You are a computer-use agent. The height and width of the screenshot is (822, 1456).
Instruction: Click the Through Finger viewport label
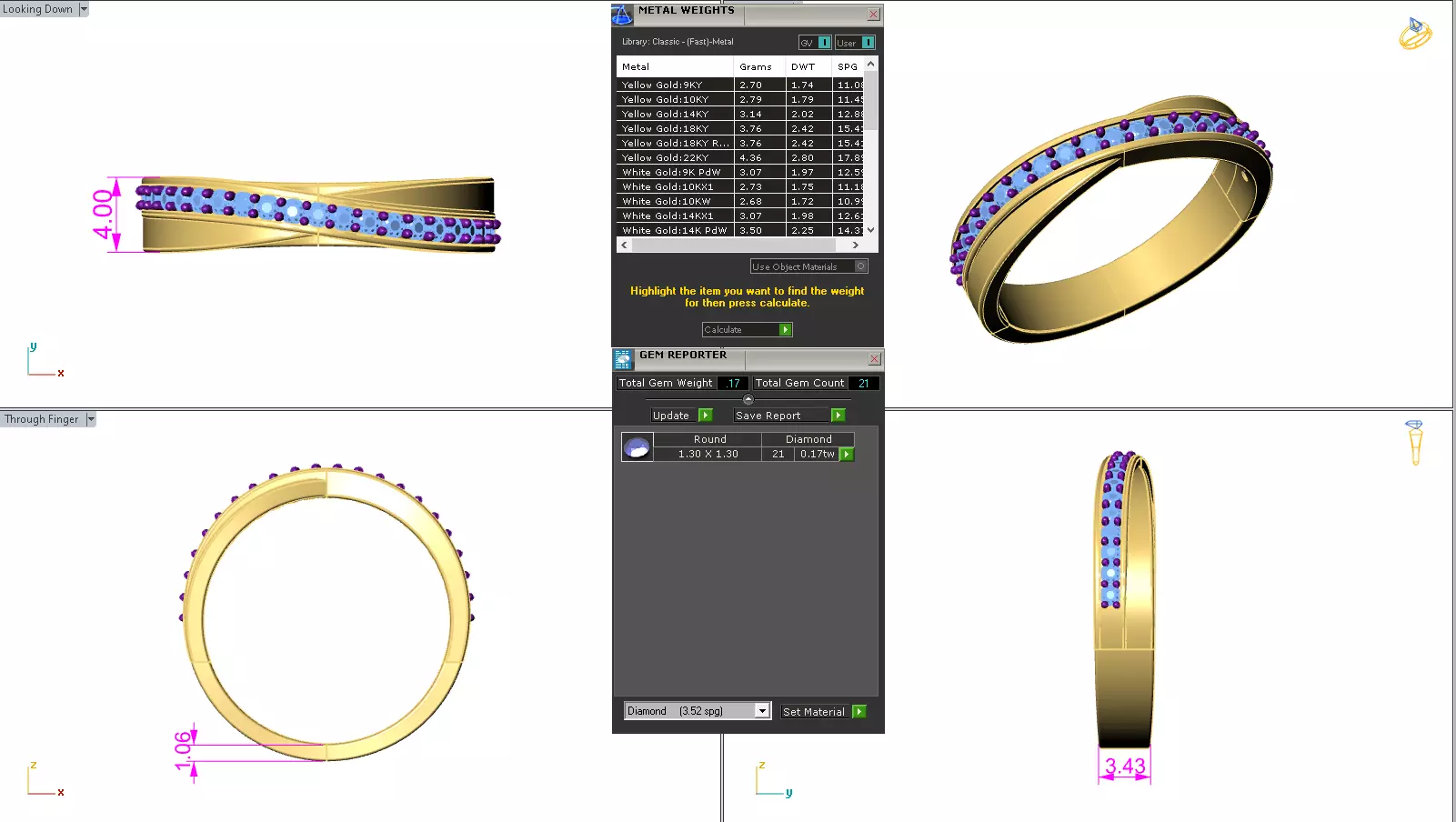click(42, 419)
